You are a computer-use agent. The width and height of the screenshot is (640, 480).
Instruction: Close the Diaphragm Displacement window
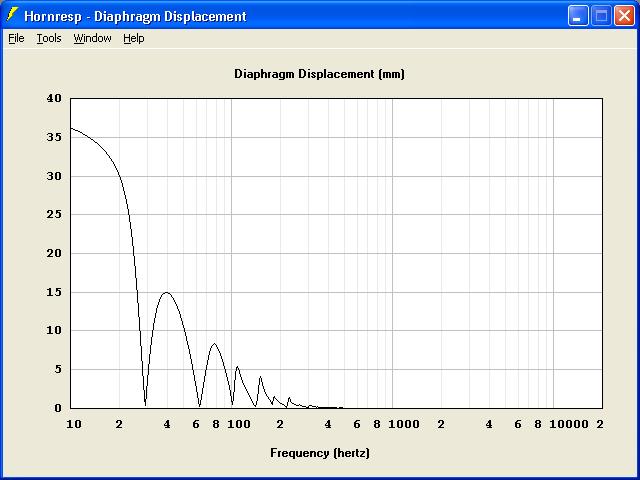coord(624,16)
